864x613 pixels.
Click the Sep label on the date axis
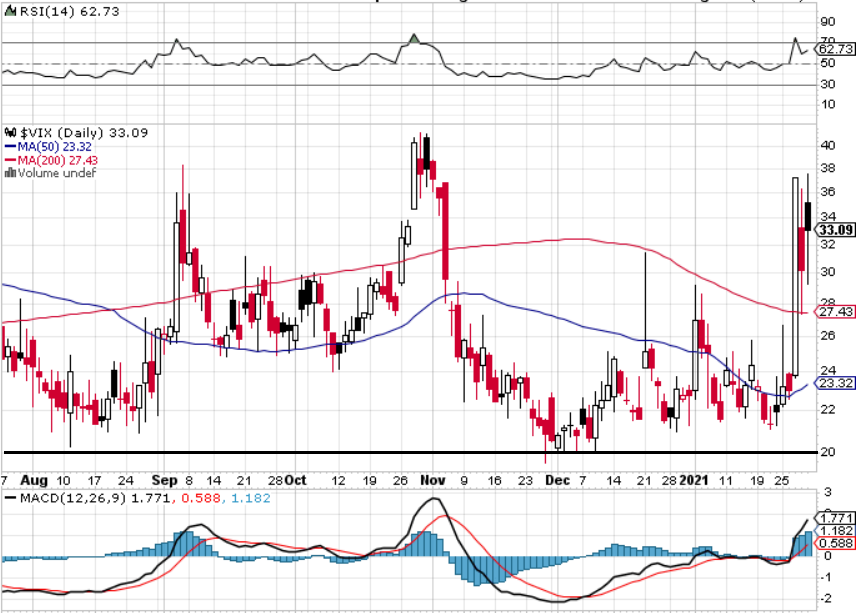click(x=164, y=480)
